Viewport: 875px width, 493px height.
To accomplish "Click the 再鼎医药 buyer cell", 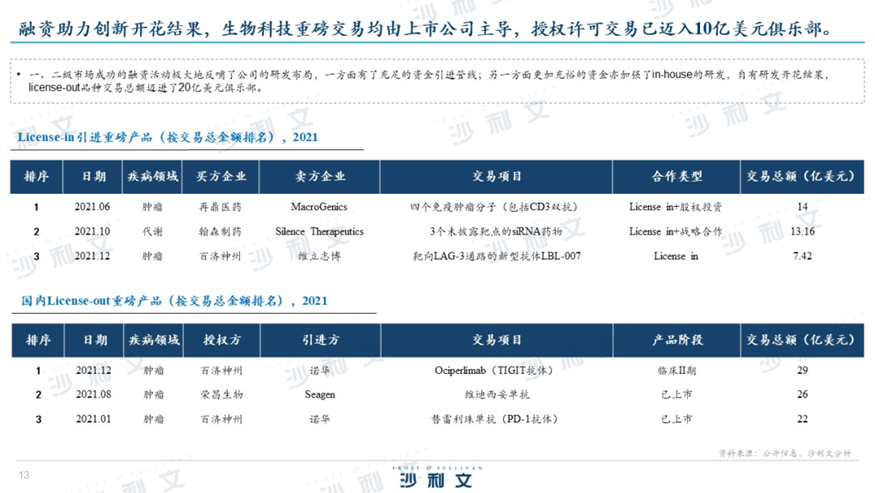I will pyautogui.click(x=220, y=207).
